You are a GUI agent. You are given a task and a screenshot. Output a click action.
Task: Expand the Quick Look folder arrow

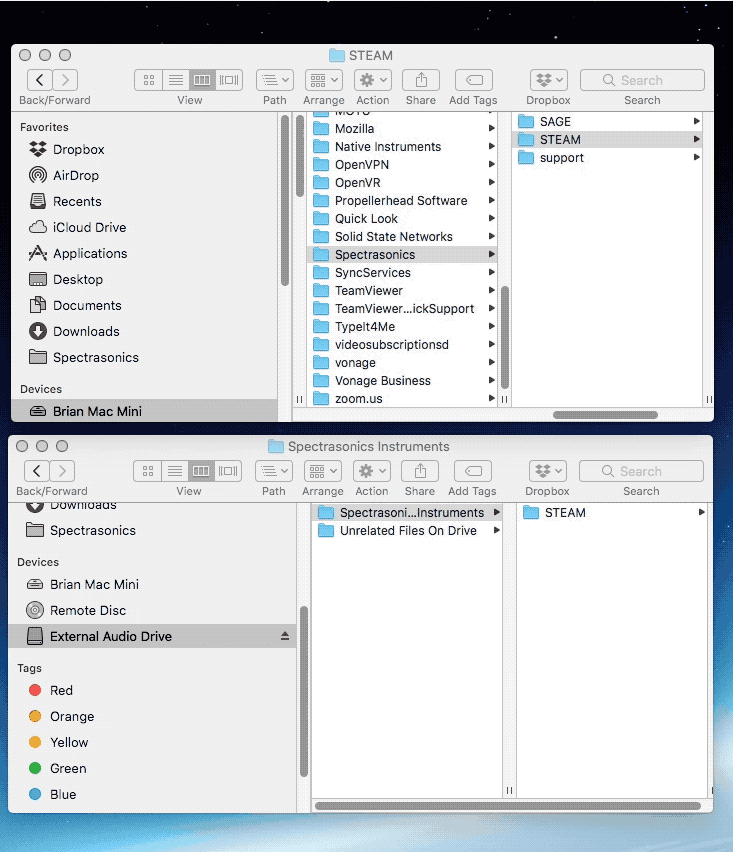tap(492, 218)
